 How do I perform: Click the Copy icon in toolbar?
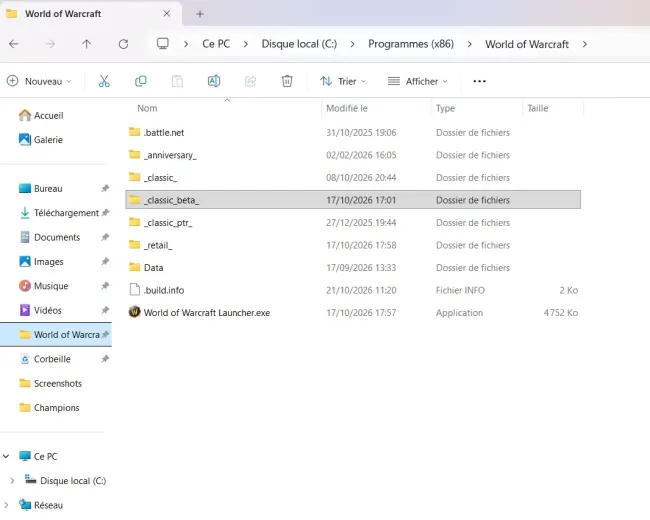click(x=141, y=81)
